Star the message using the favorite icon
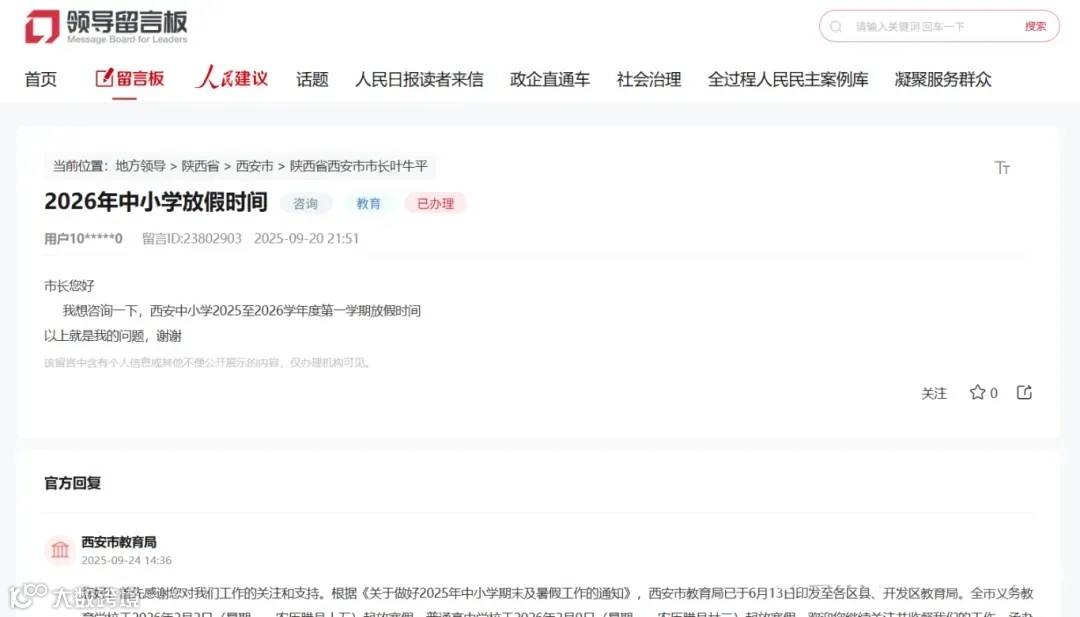 coord(977,392)
